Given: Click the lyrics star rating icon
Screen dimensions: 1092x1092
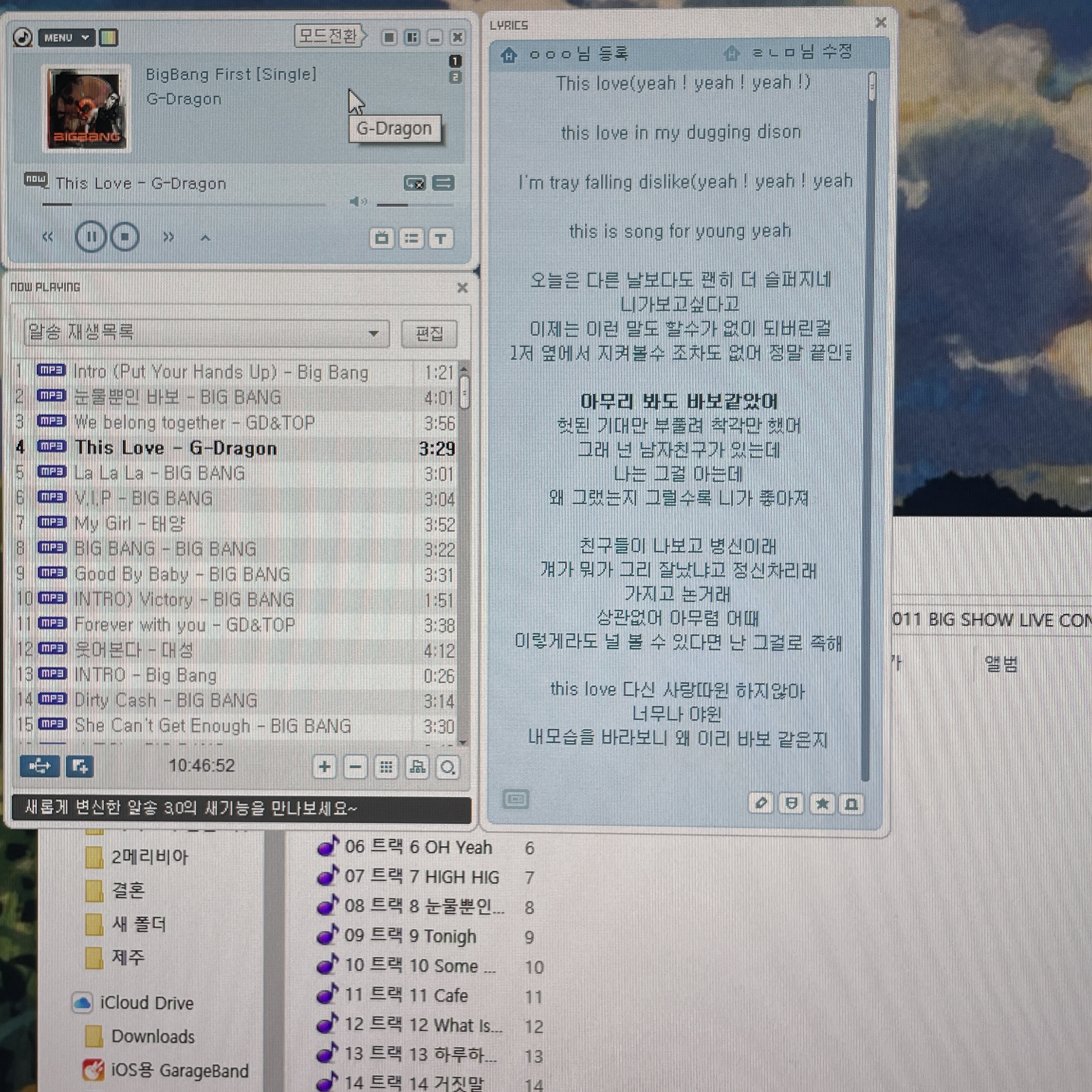Looking at the screenshot, I should click(822, 804).
